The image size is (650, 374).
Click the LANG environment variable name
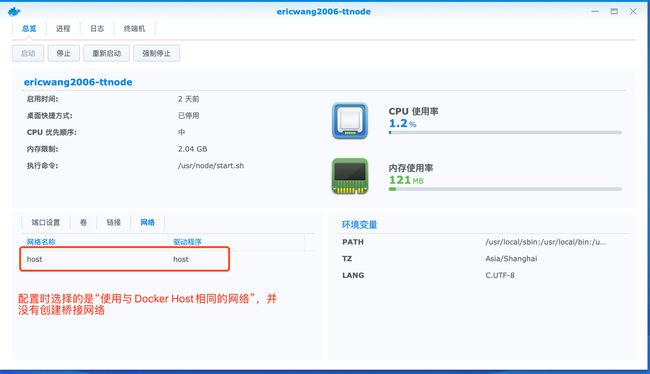(353, 275)
